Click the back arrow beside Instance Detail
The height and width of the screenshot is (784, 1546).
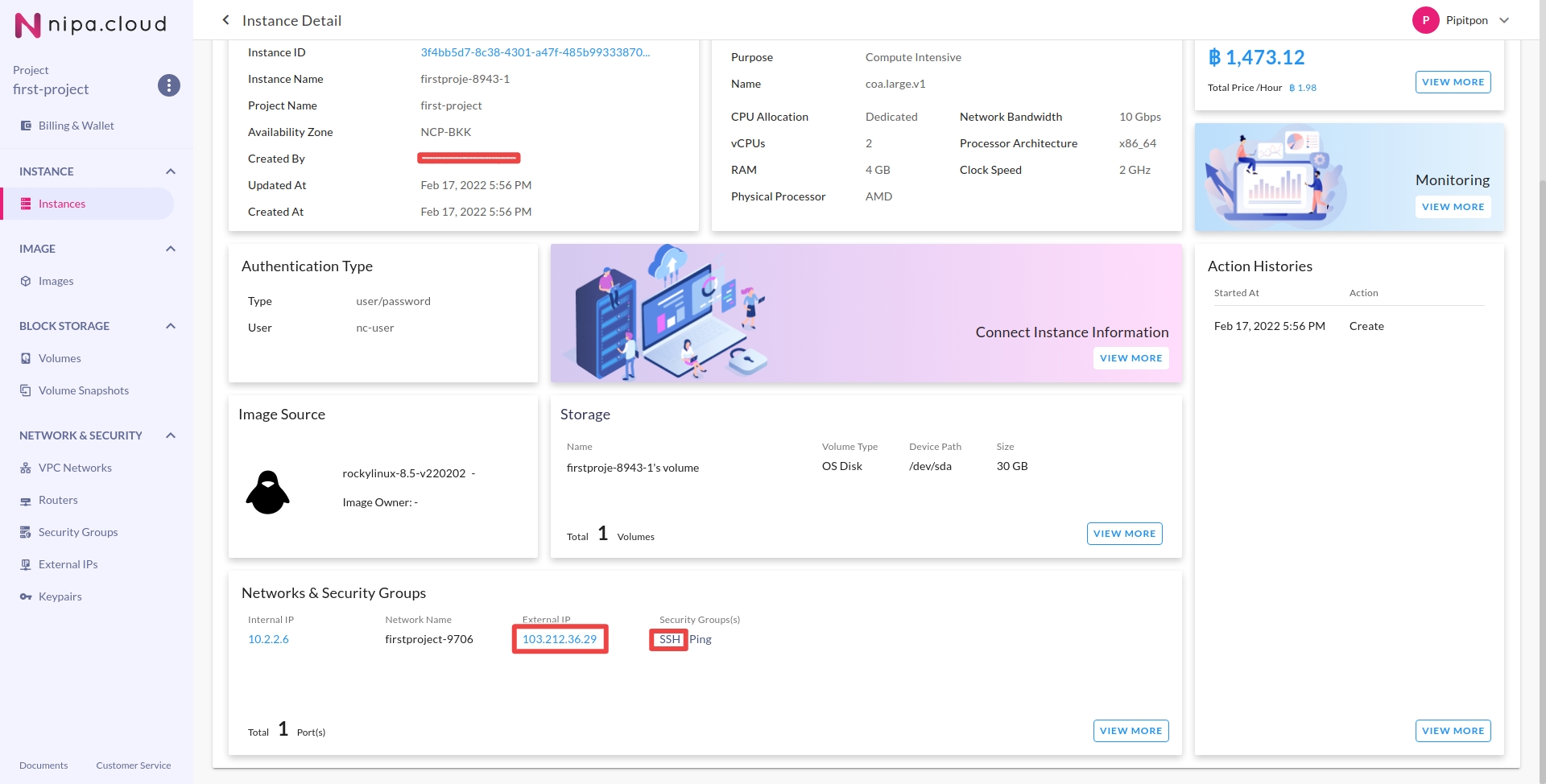point(225,20)
